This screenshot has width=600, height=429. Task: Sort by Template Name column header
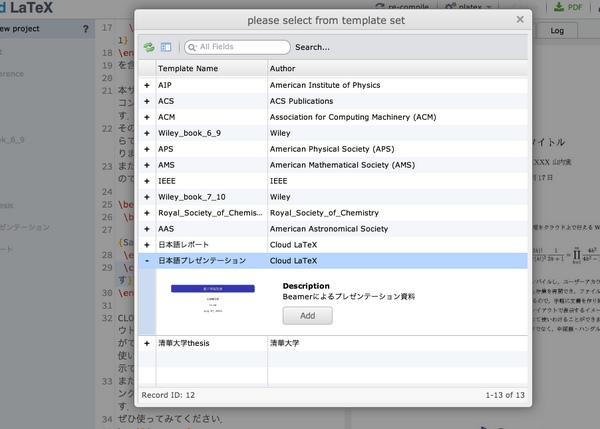pyautogui.click(x=212, y=69)
